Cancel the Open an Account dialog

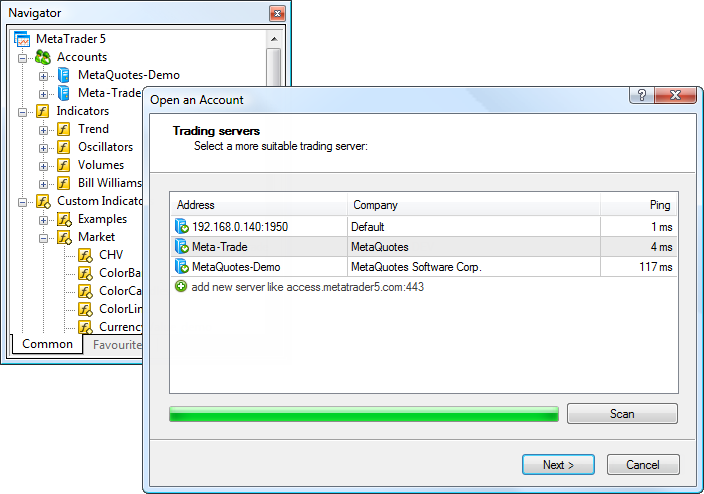point(643,465)
